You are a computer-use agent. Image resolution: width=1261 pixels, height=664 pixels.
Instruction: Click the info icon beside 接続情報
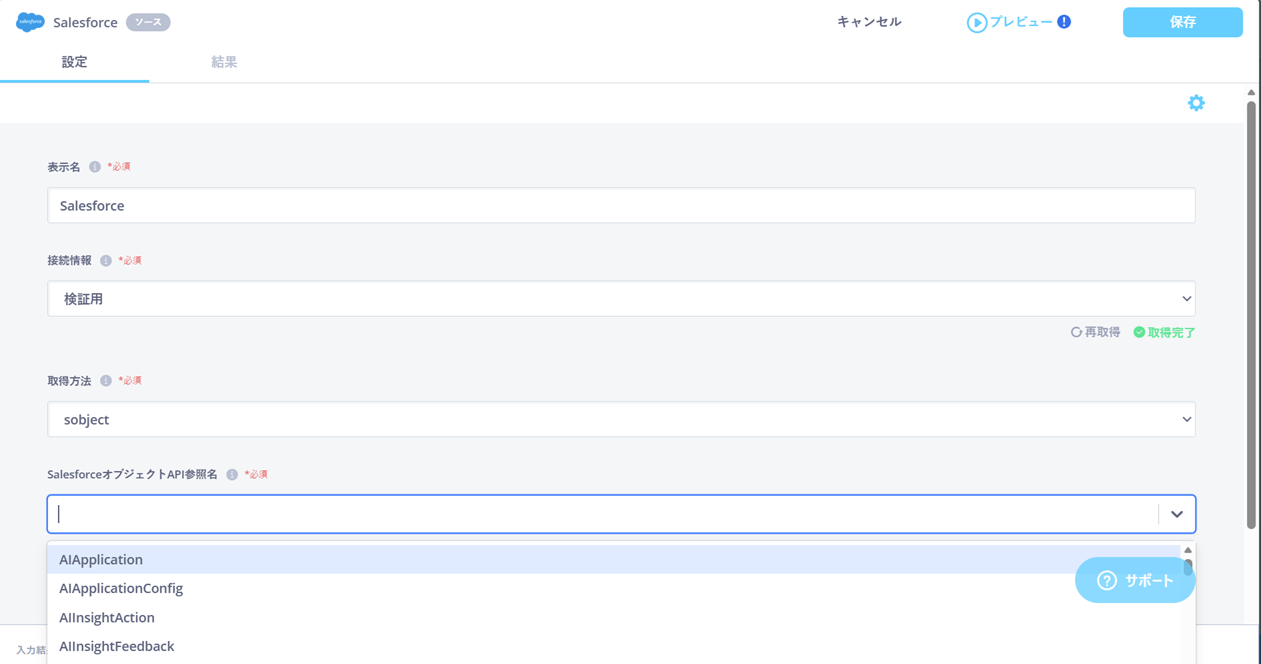pos(106,261)
